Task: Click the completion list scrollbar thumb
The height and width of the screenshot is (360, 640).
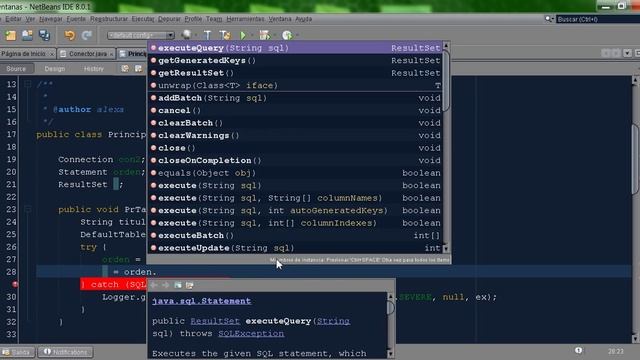Action: pos(446,80)
